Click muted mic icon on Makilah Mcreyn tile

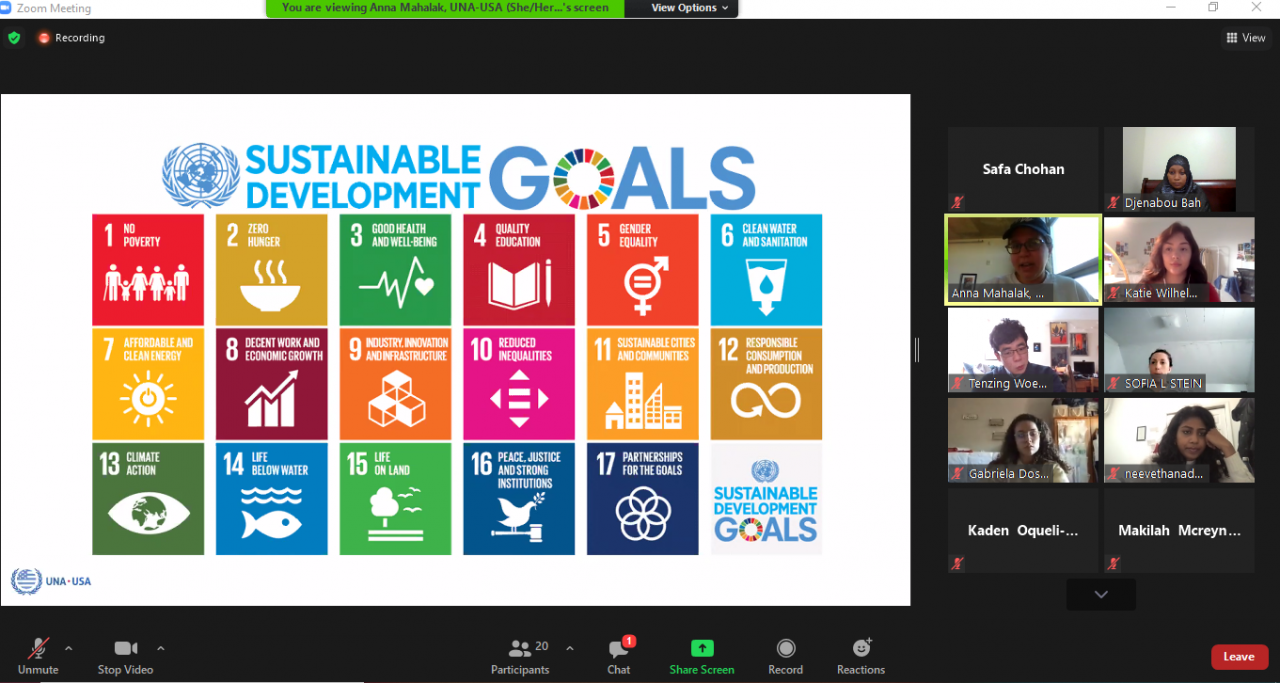(x=1114, y=564)
